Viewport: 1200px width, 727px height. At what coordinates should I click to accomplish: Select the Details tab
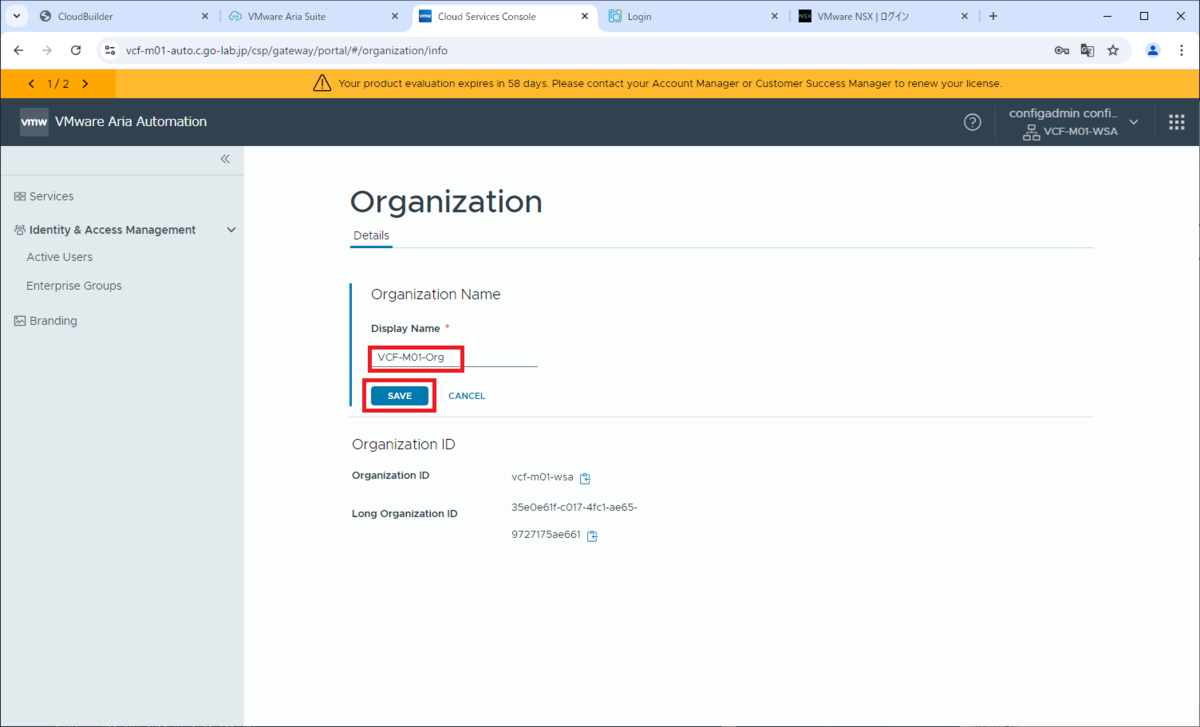(371, 236)
